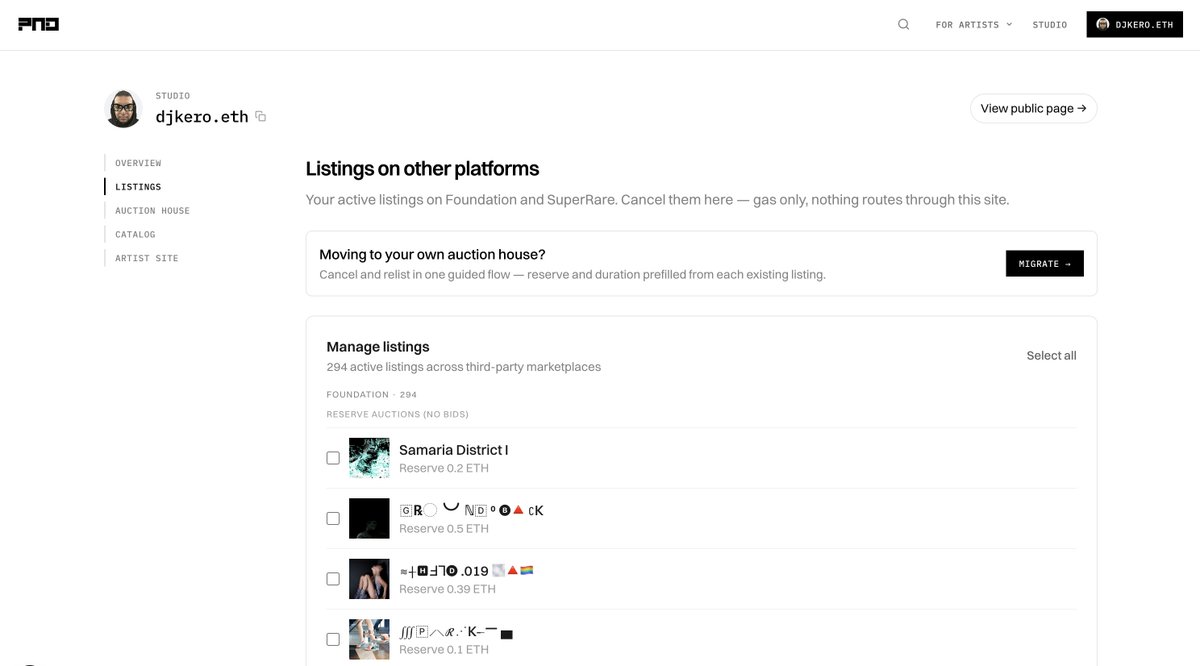Click Listings on other platforms heading

tap(422, 169)
